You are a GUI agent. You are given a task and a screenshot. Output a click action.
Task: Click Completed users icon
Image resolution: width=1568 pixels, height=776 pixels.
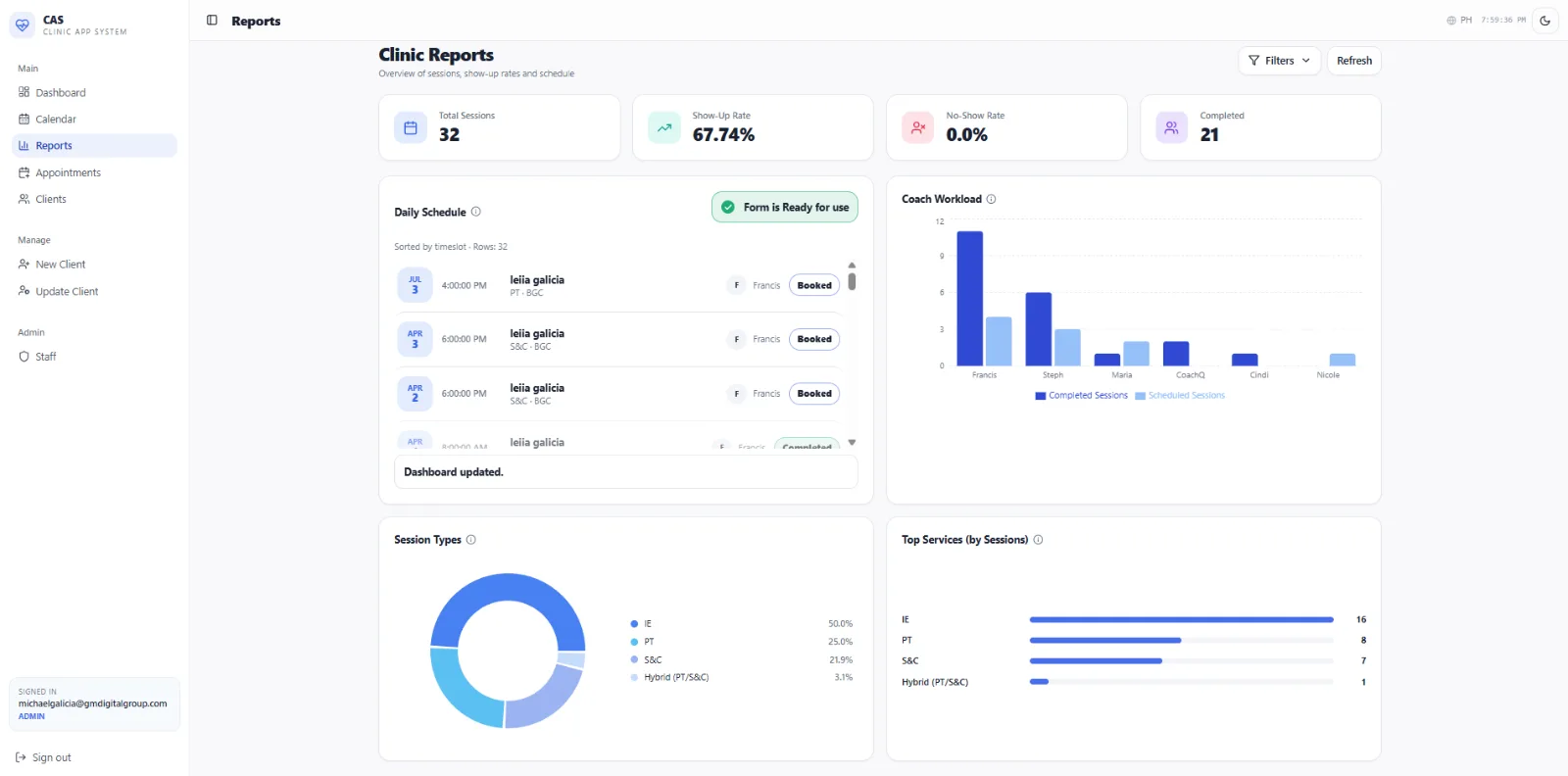(1172, 127)
